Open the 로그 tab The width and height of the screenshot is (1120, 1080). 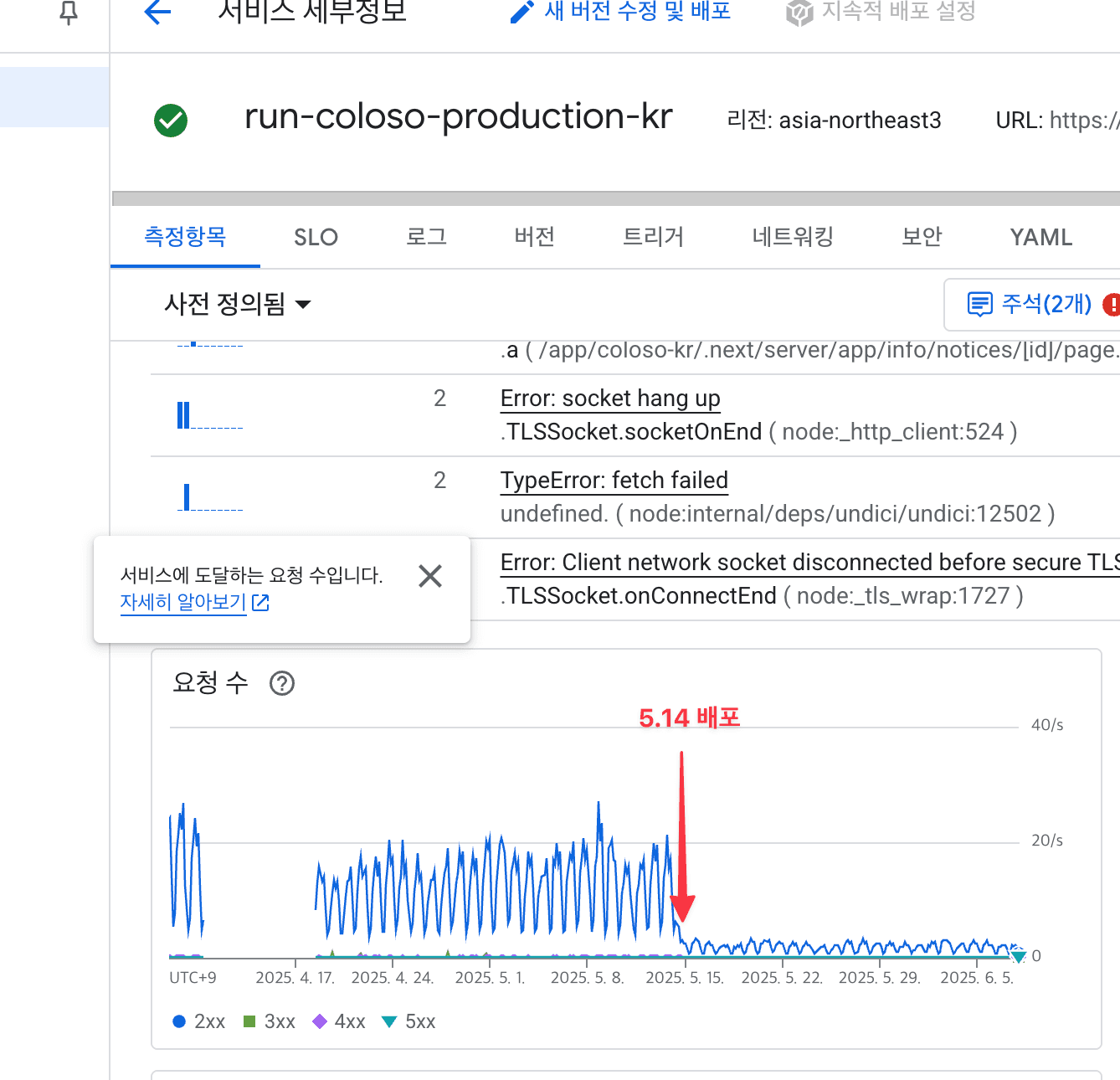point(426,237)
